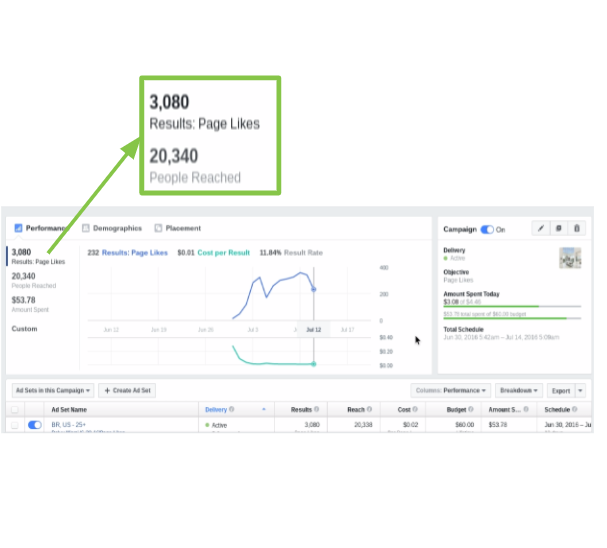Toggle the Campaign On switch
Viewport: 607px width, 548px height.
[487, 229]
